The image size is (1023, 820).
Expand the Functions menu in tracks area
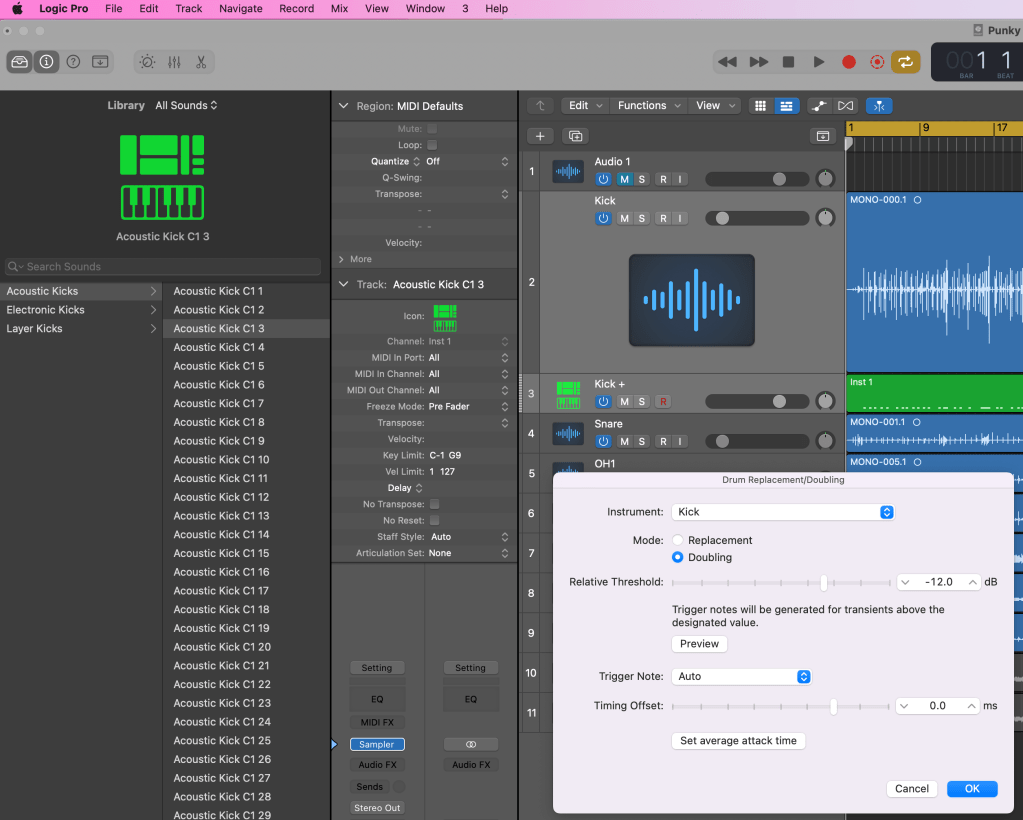point(649,106)
